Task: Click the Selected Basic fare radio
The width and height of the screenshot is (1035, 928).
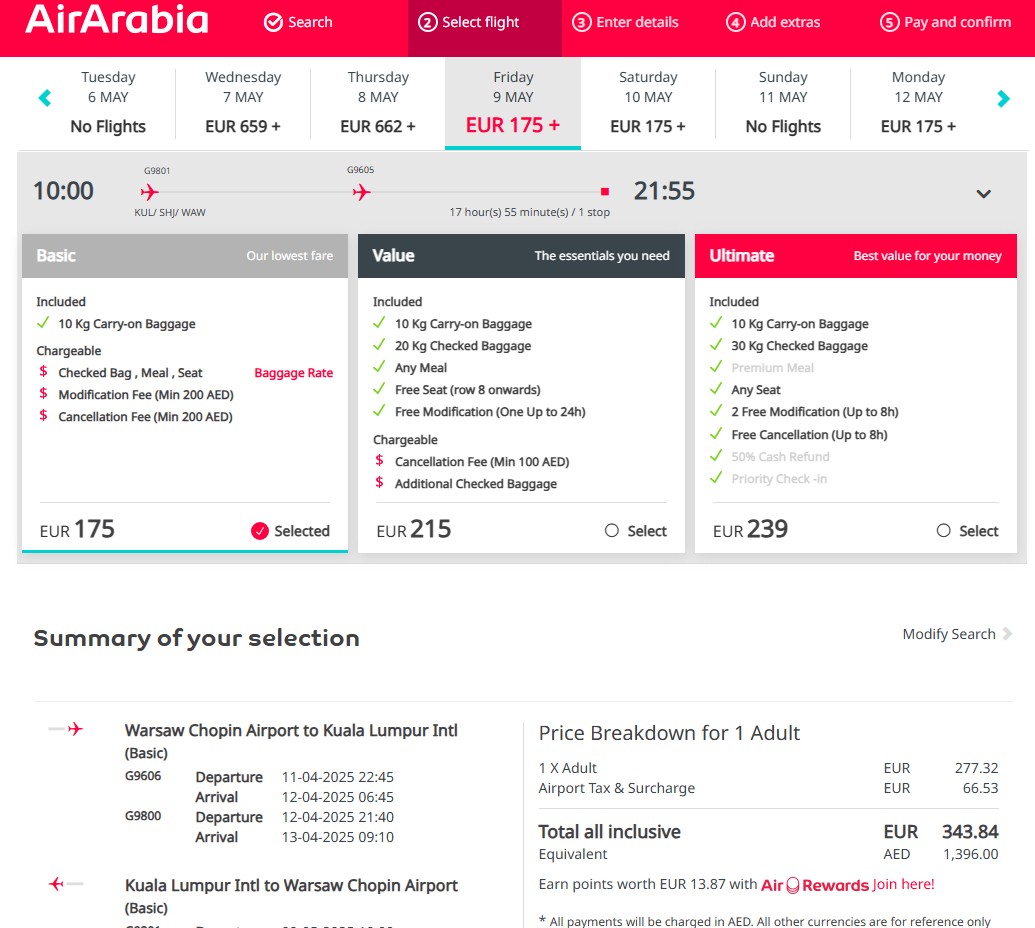Action: click(260, 531)
